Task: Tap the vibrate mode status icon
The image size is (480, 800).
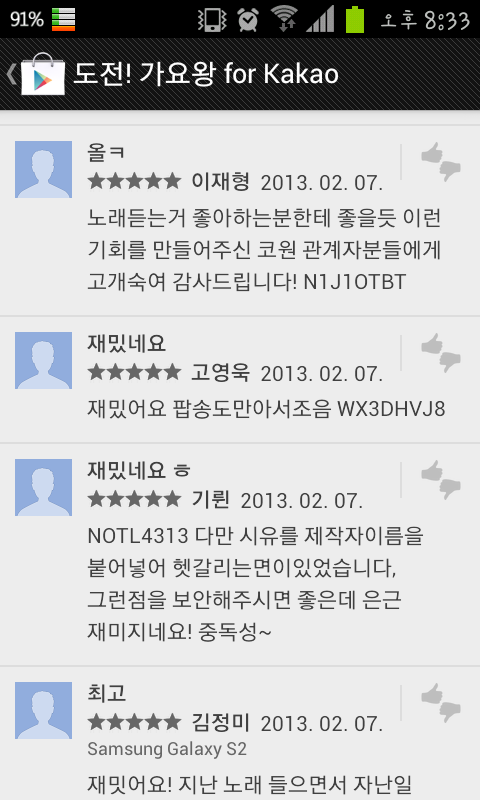Action: 212,19
